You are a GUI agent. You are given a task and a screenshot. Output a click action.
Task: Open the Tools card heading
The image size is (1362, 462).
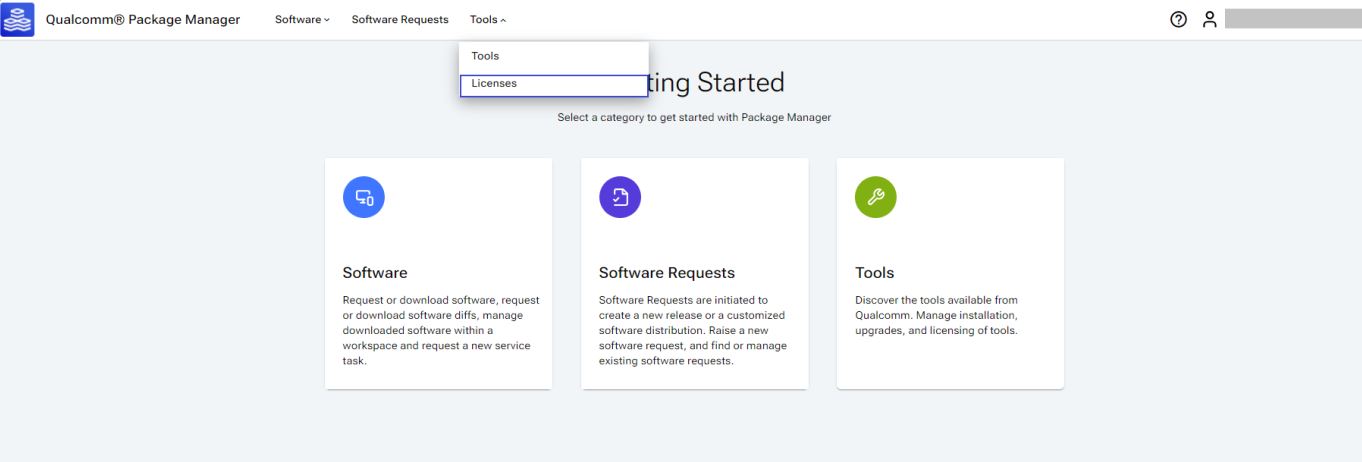coord(875,272)
